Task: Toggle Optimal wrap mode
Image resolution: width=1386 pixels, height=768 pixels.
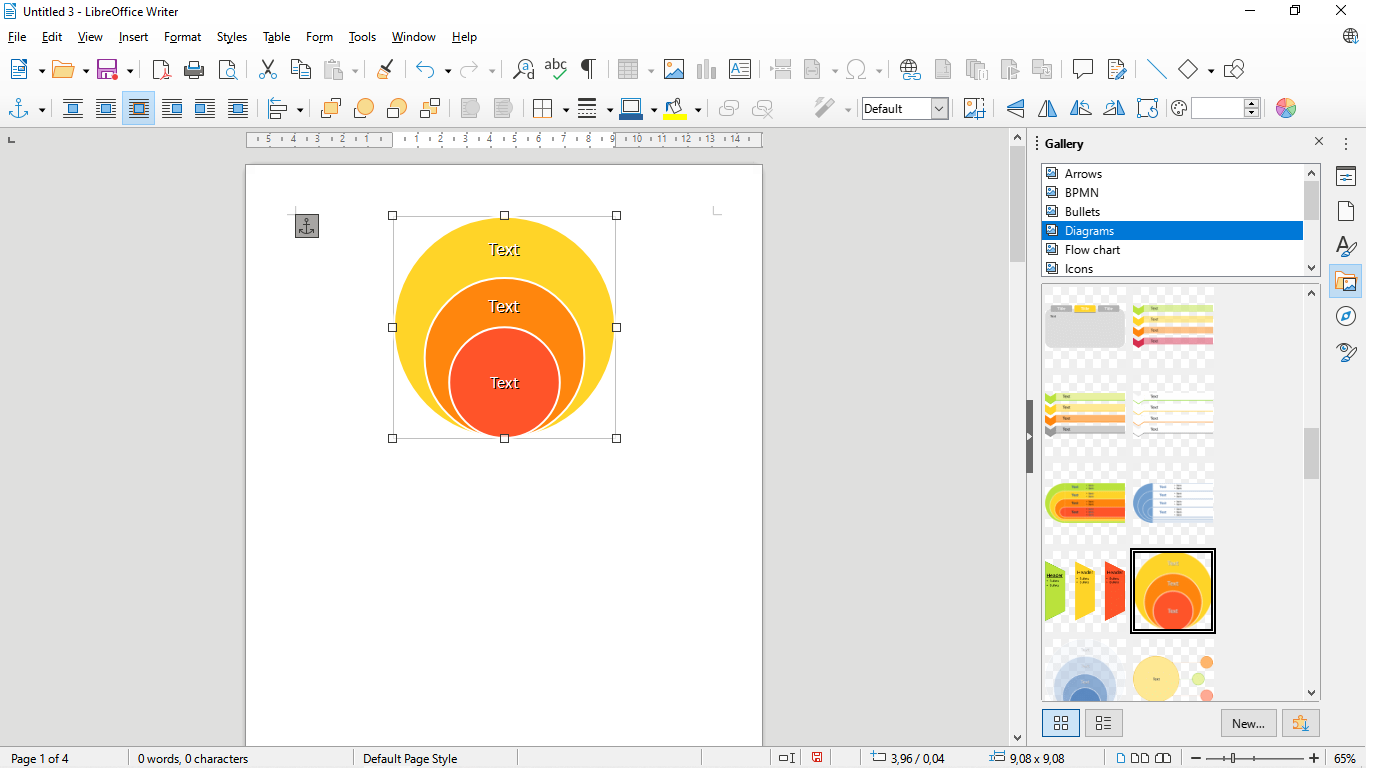Action: tap(139, 108)
